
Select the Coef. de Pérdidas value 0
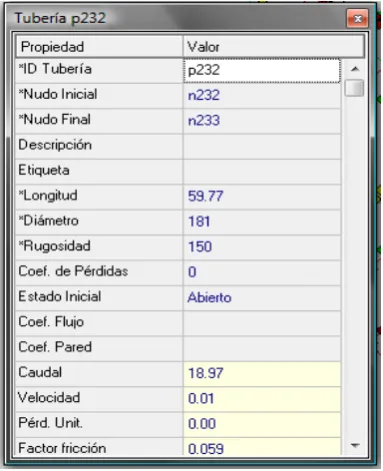pyautogui.click(x=262, y=272)
